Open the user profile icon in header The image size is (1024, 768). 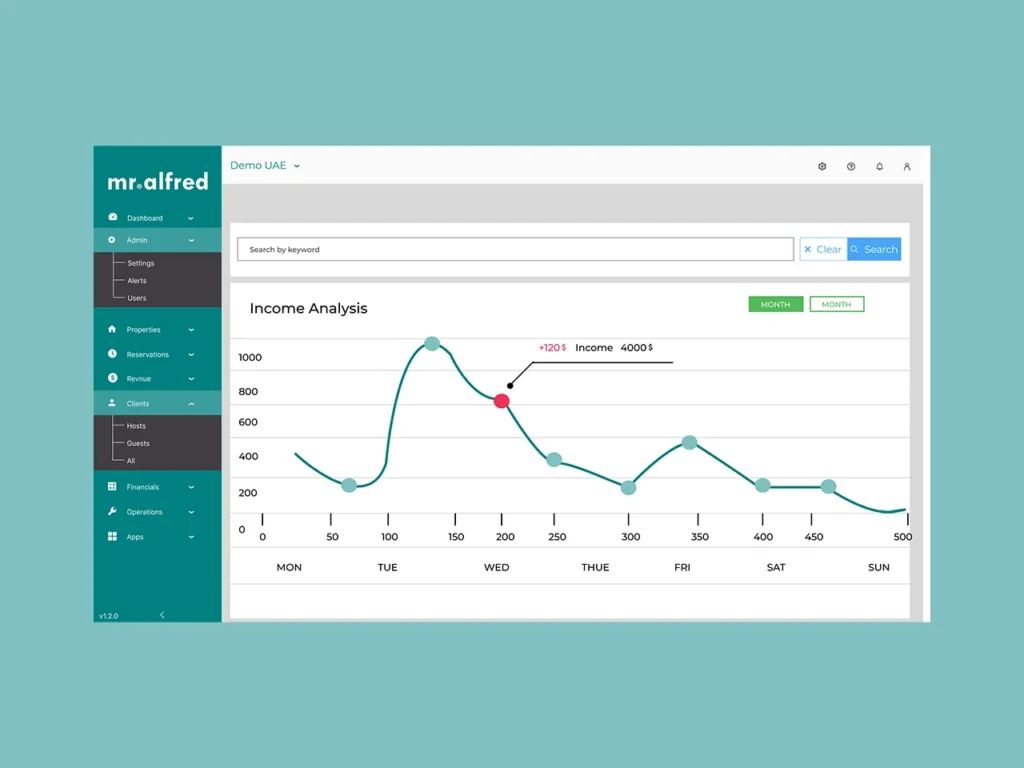907,167
